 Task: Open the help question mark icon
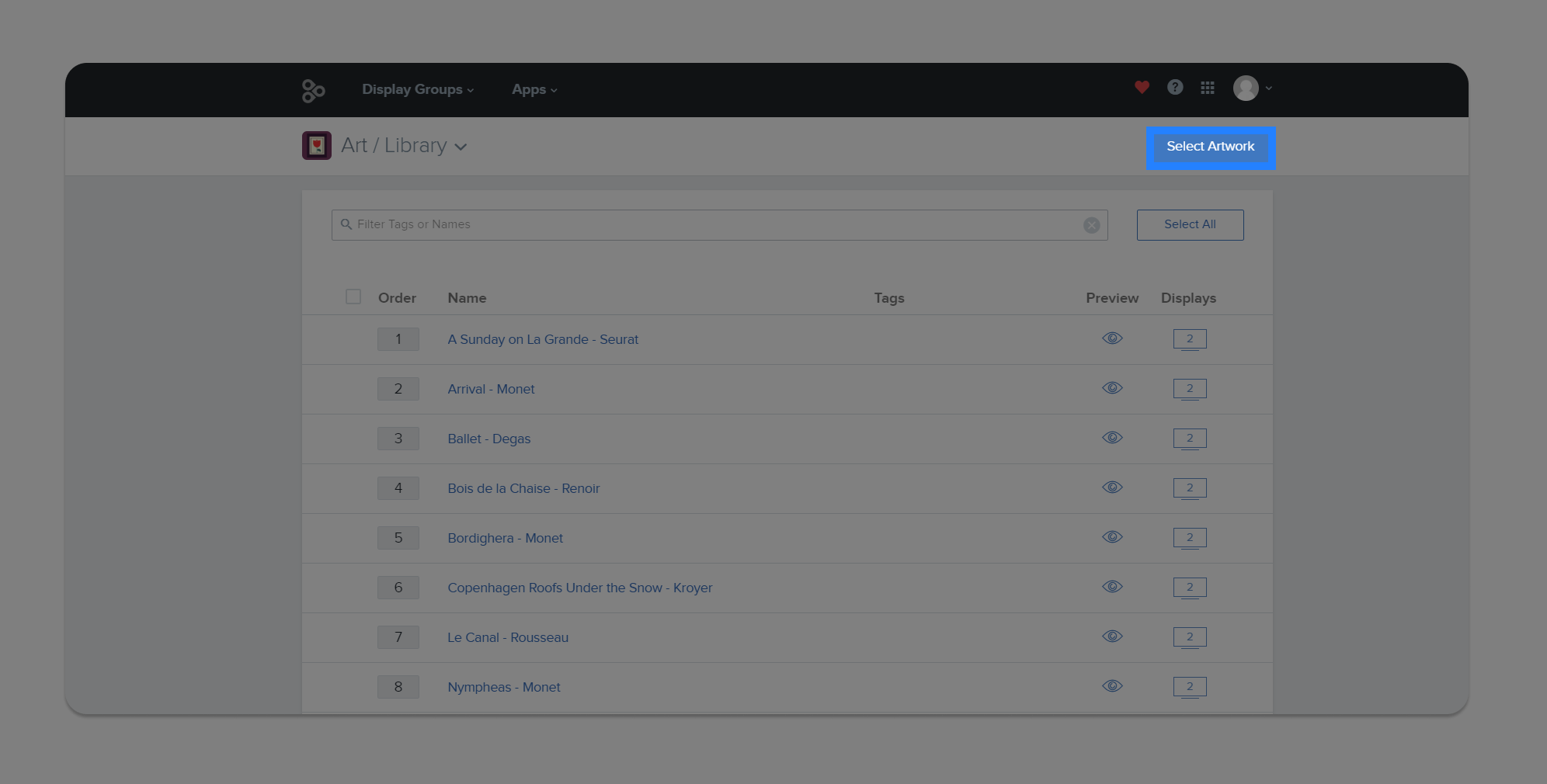coord(1175,87)
